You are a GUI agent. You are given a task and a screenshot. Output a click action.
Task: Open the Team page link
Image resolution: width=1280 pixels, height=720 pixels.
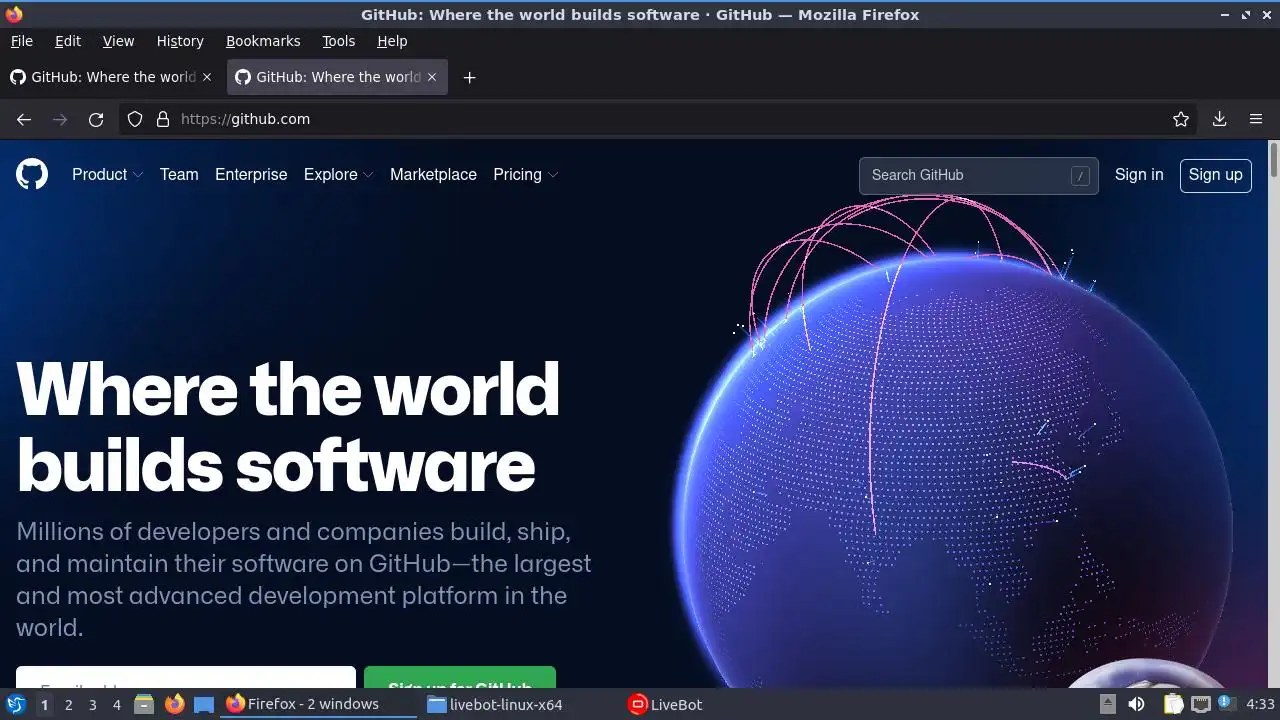click(x=179, y=174)
